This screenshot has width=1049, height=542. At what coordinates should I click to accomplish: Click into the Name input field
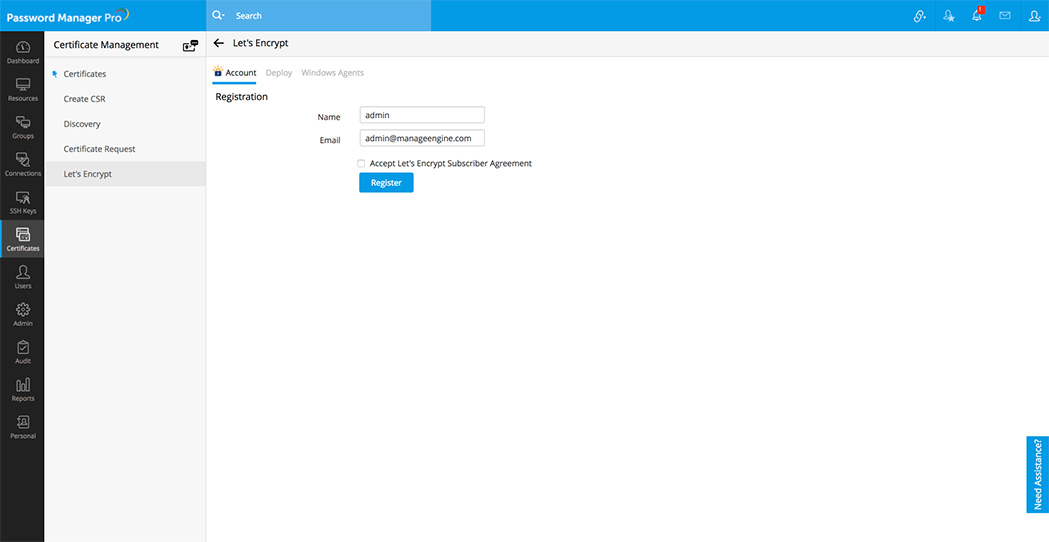[421, 115]
